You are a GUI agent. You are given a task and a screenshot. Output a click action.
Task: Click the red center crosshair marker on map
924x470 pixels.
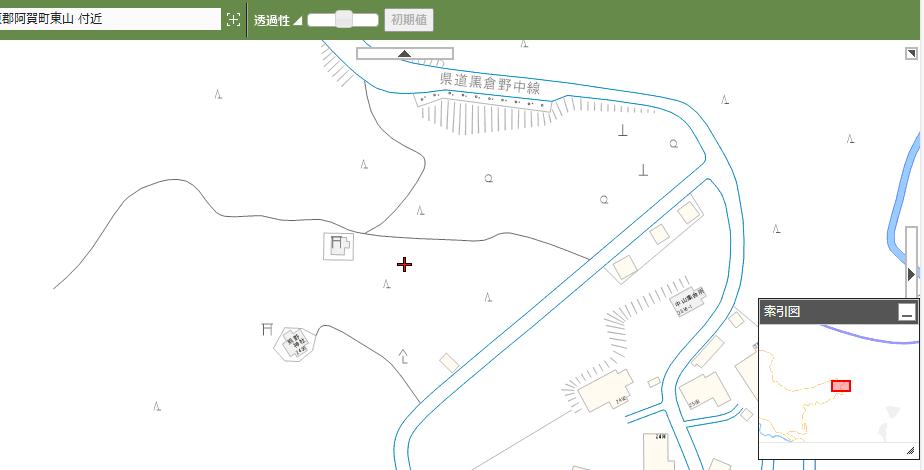point(404,264)
